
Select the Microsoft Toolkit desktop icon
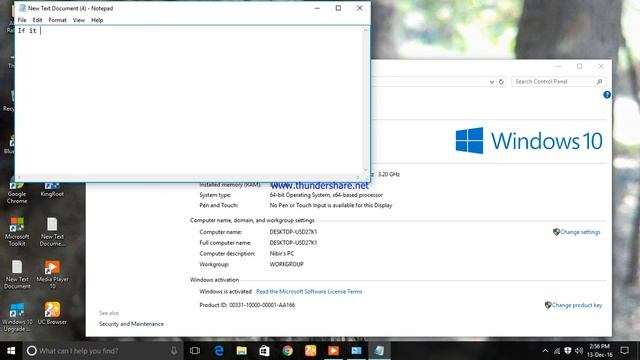click(x=17, y=232)
